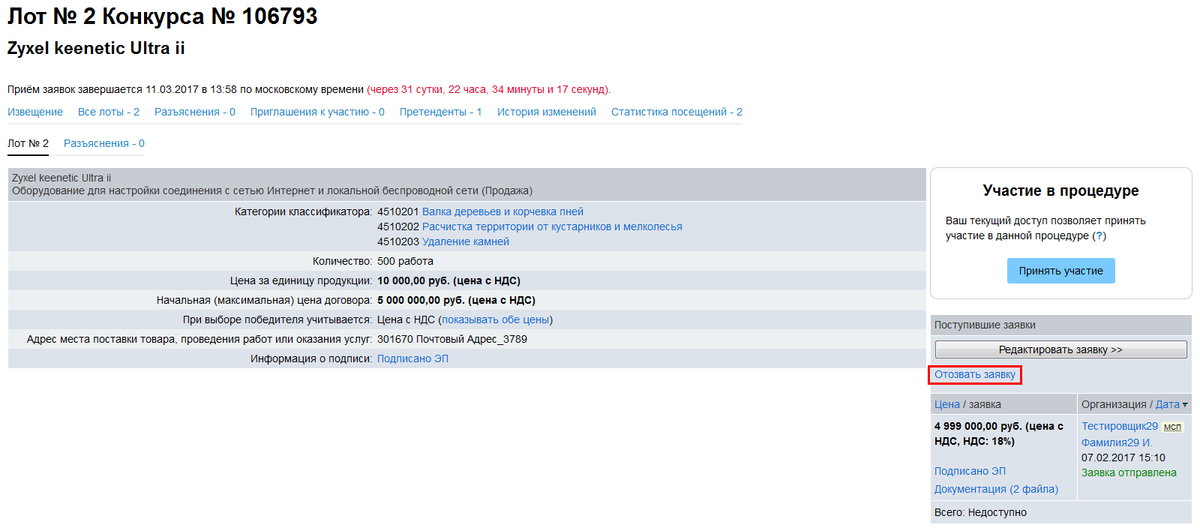This screenshot has height=531, width=1200.
Task: Open category Валка деревьев и корчевка пней
Action: (502, 212)
